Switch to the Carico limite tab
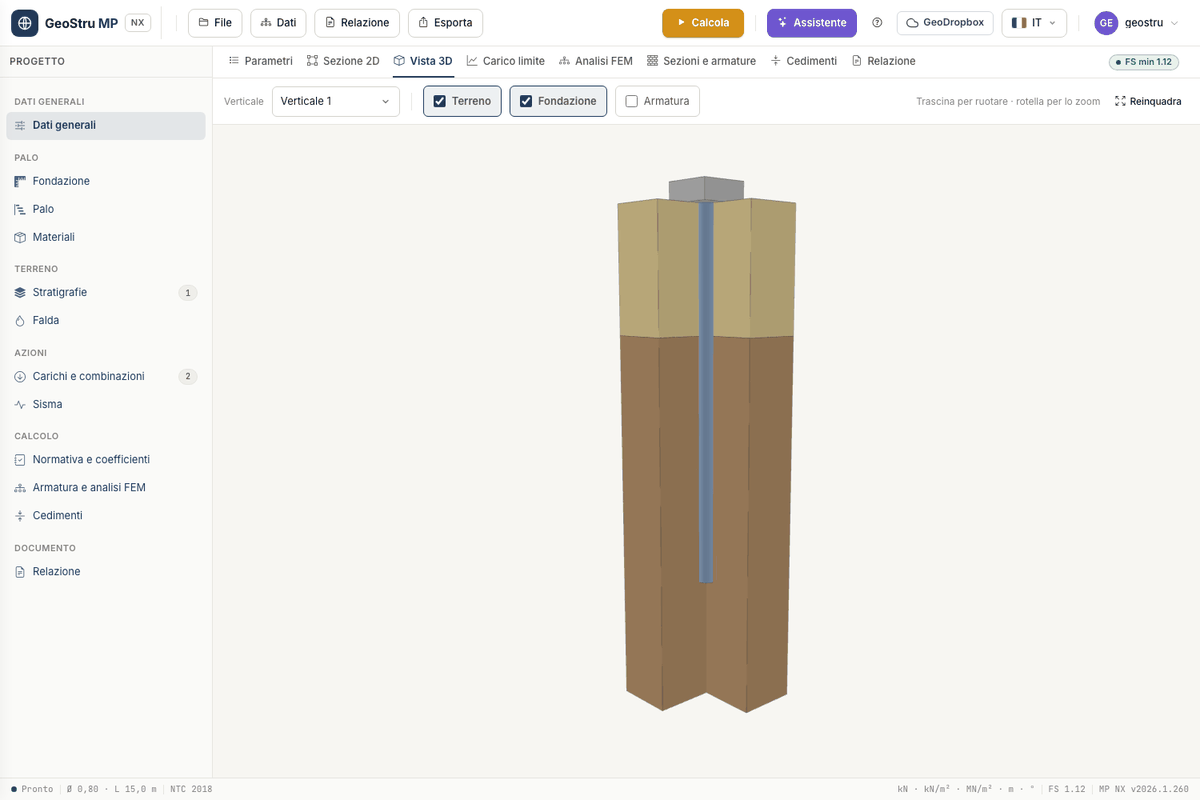The height and width of the screenshot is (800, 1200). pos(506,61)
